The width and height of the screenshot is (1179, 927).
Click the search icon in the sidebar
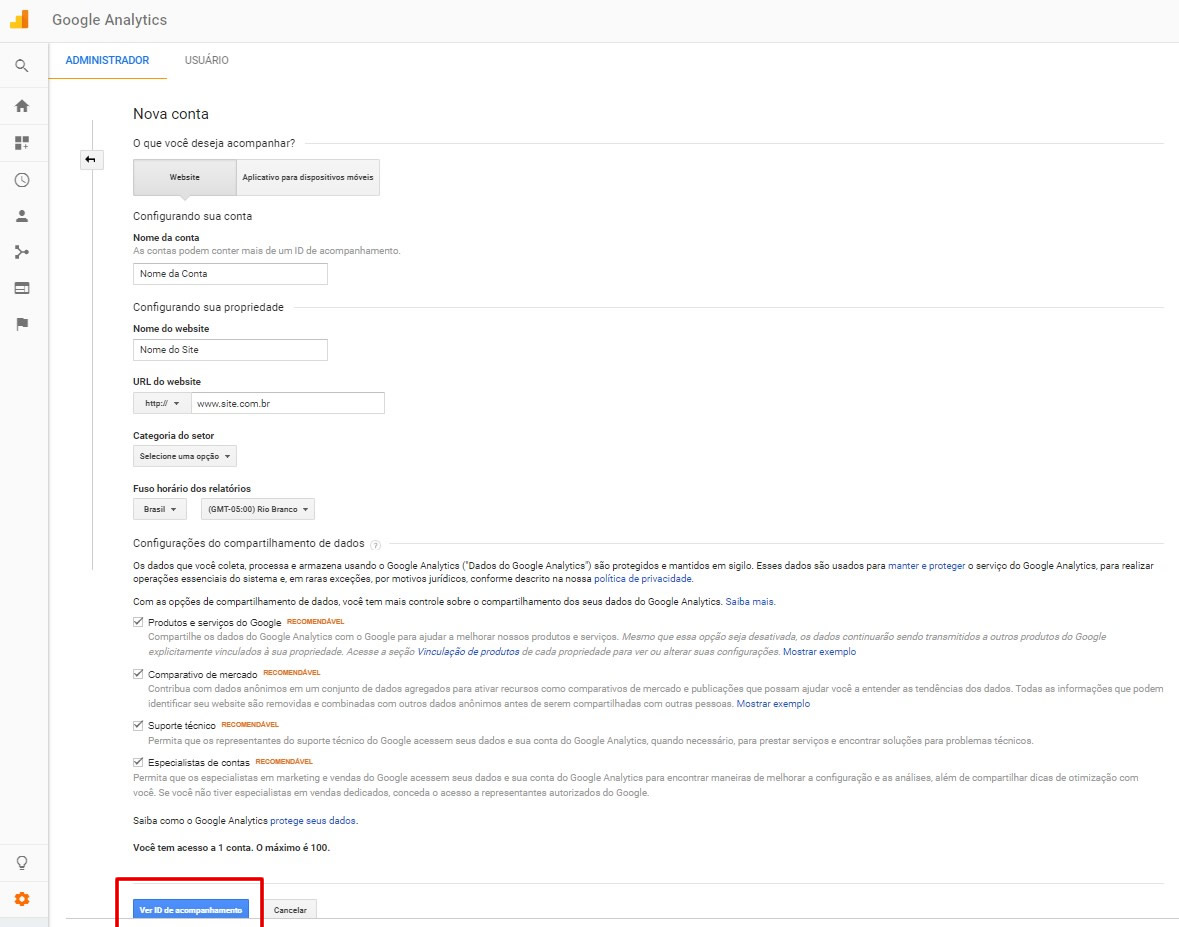[x=21, y=67]
